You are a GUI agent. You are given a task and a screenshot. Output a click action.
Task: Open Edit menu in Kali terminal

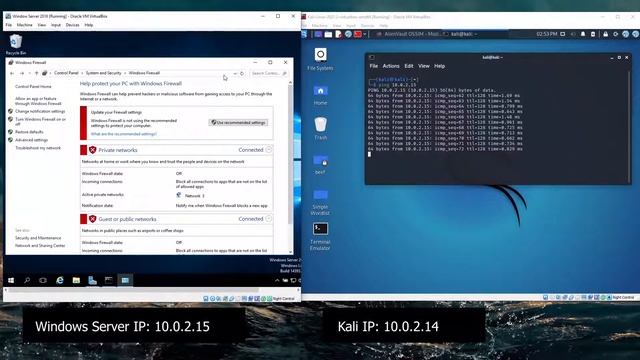409,66
